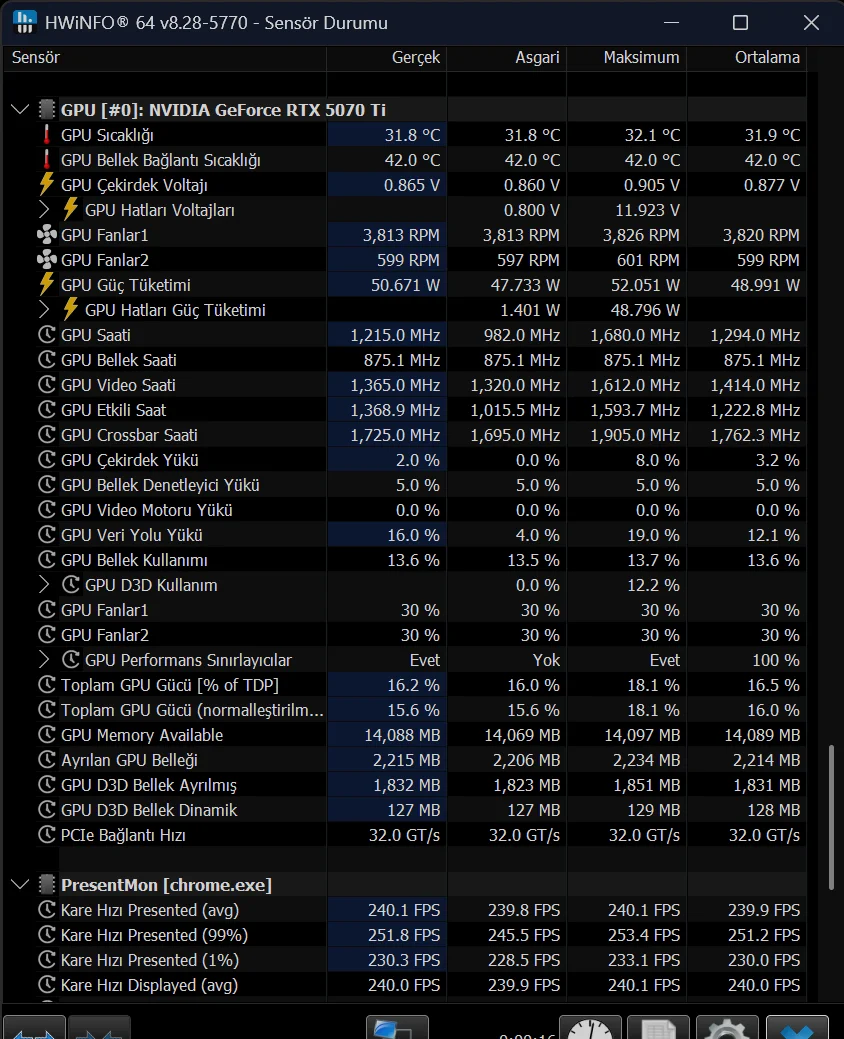Select the GPU Veri Yolu Yükü row label

click(x=132, y=535)
